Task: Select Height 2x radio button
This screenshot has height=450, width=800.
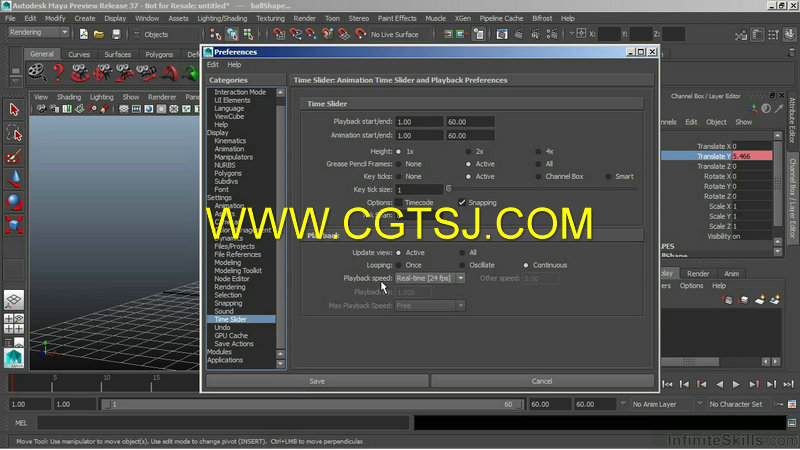Action: click(468, 152)
